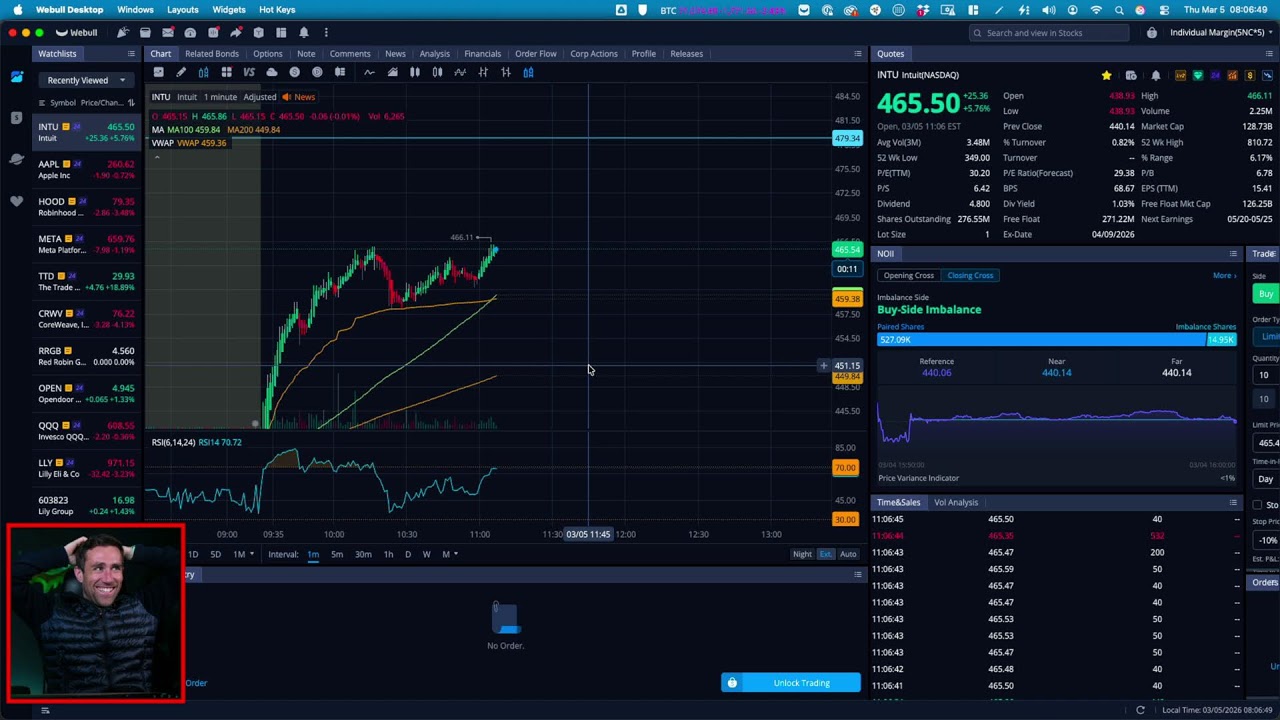The image size is (1280, 720).
Task: Switch chart to mountain area type icon
Action: click(392, 72)
